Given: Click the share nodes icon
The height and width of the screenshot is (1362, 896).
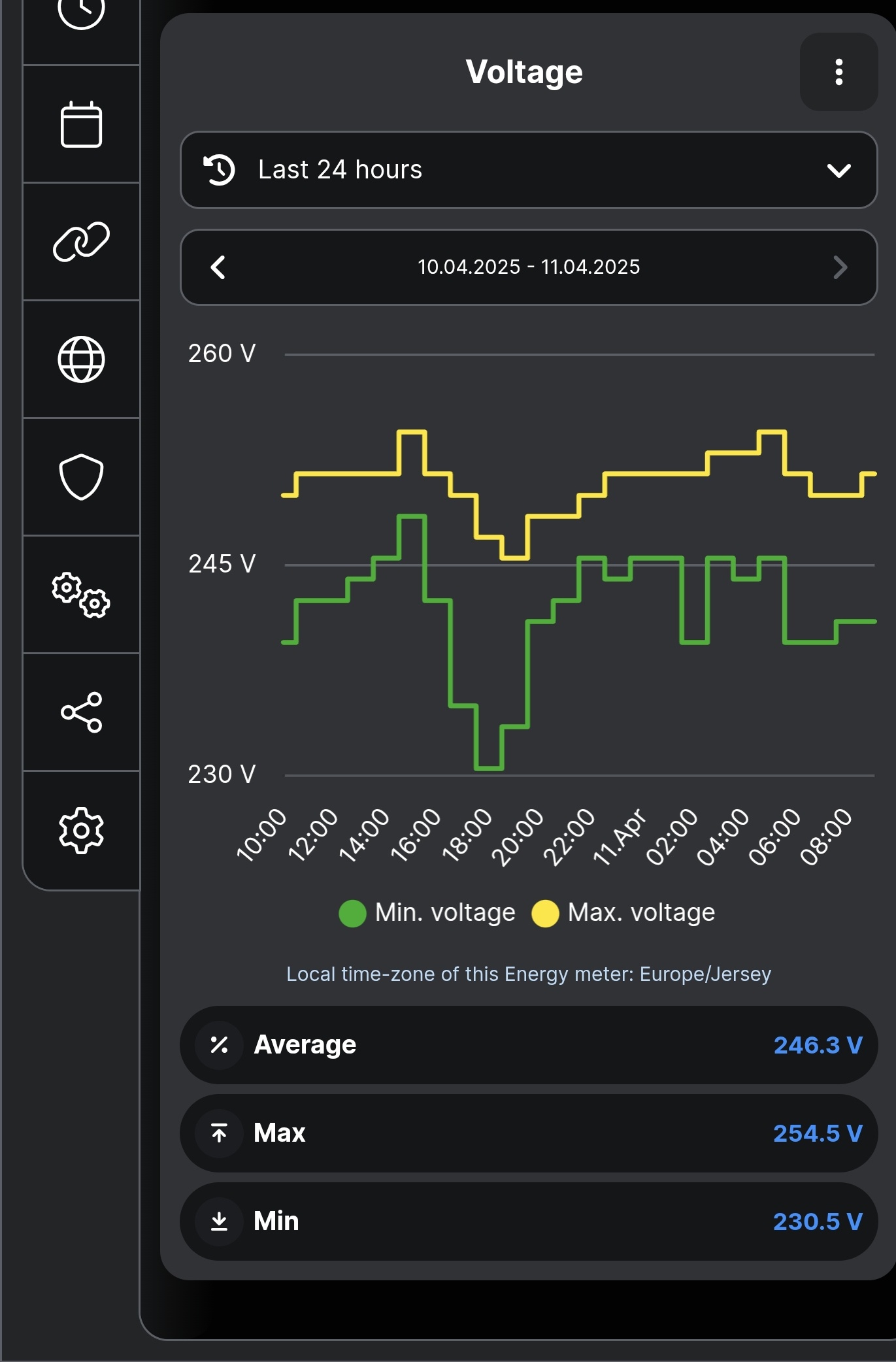Looking at the screenshot, I should [x=81, y=712].
